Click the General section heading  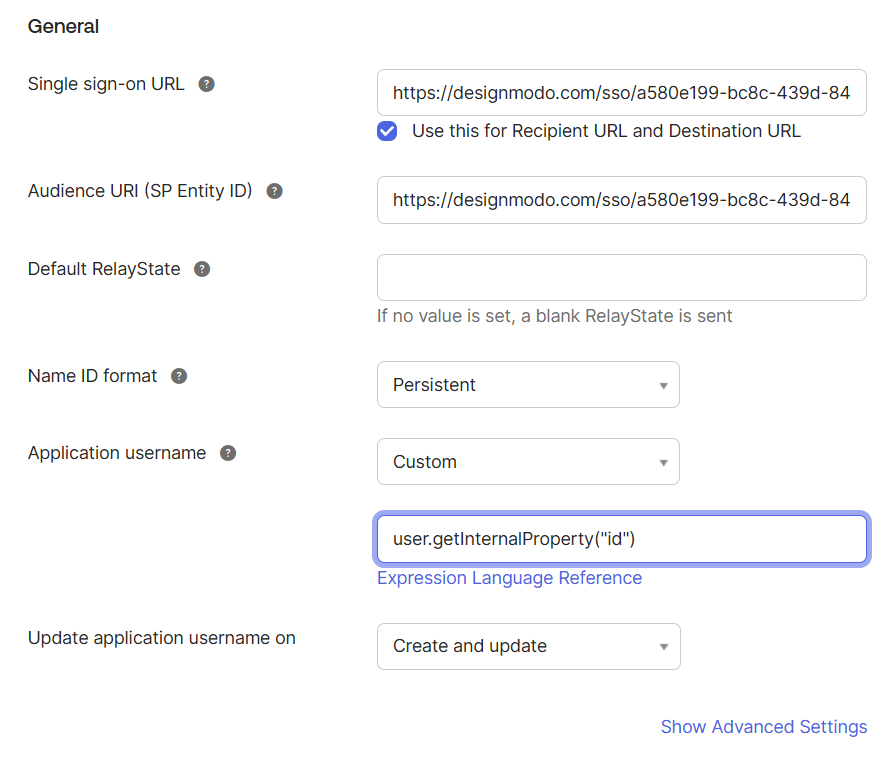63,27
